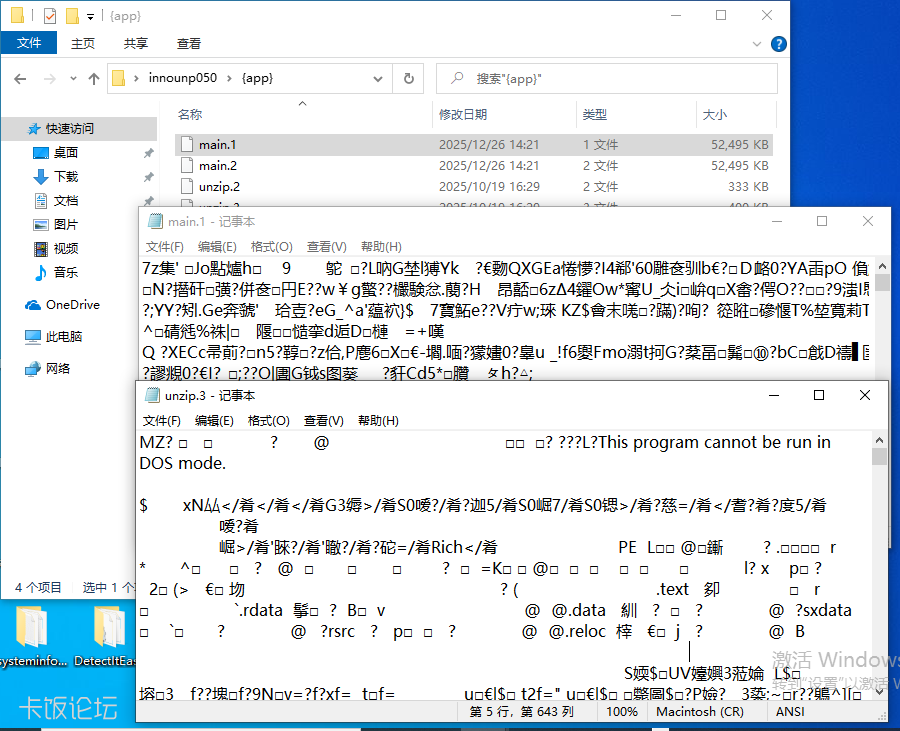Refresh the {app} folder view
Viewport: 900px width, 731px height.
pos(407,78)
